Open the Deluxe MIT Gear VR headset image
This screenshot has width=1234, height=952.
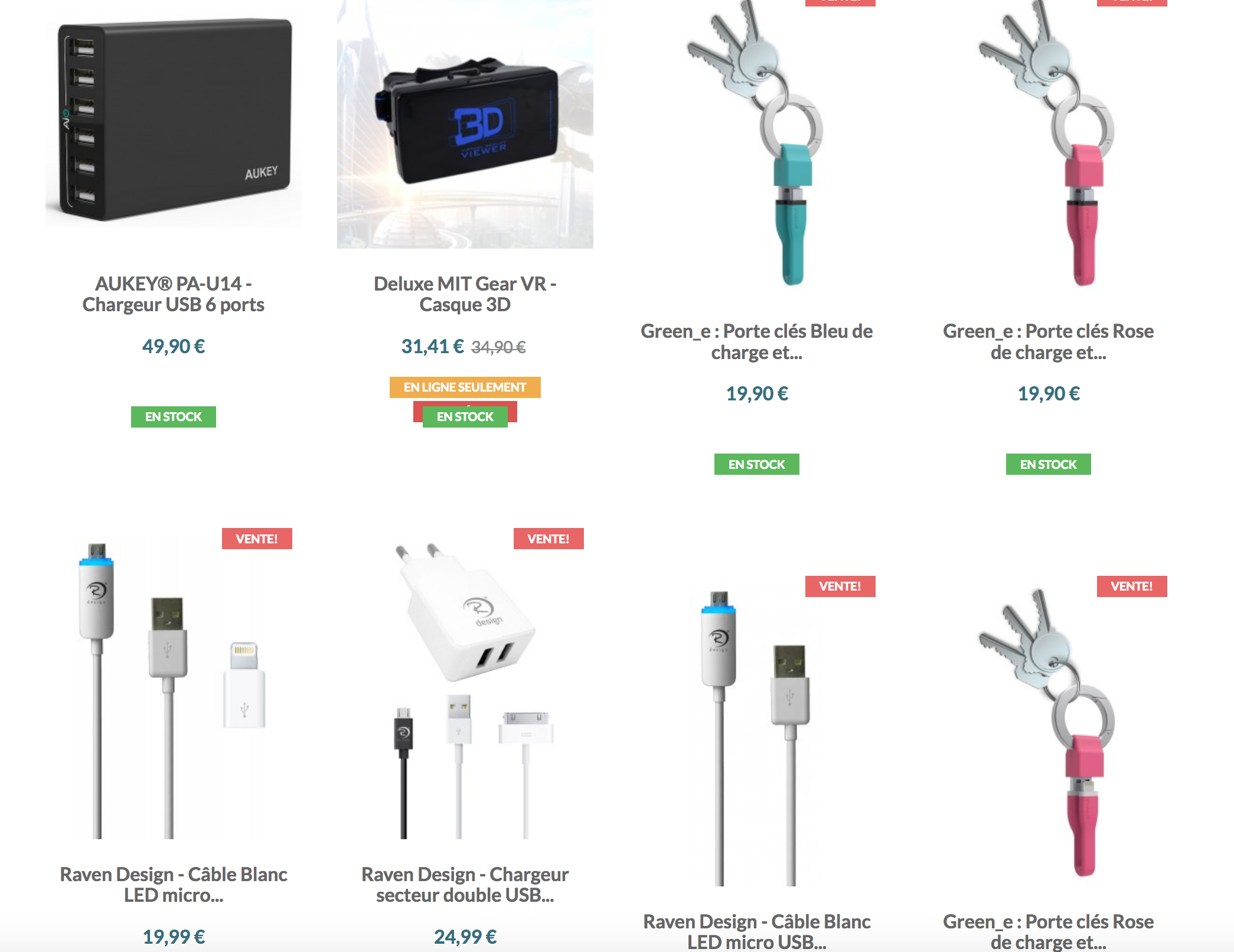(x=465, y=124)
